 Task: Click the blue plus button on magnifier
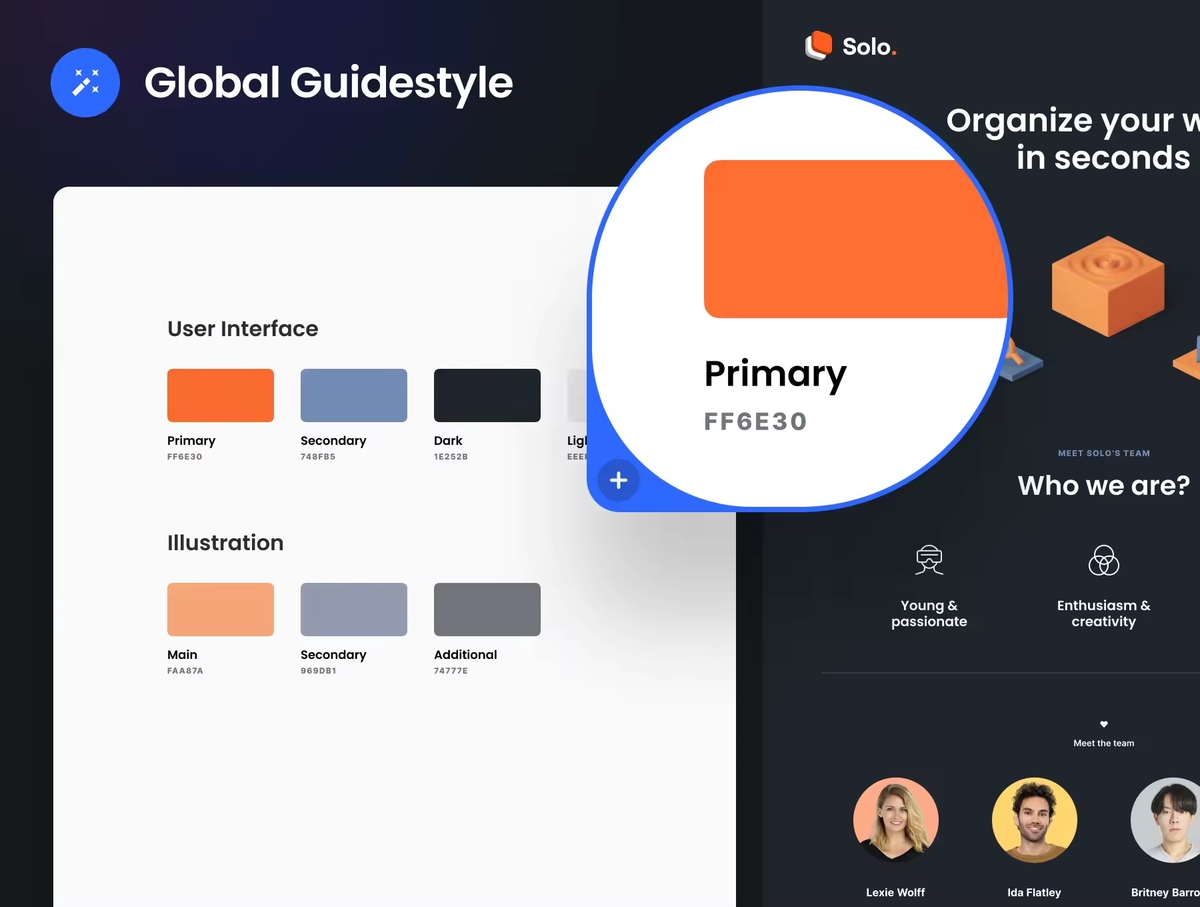(618, 480)
